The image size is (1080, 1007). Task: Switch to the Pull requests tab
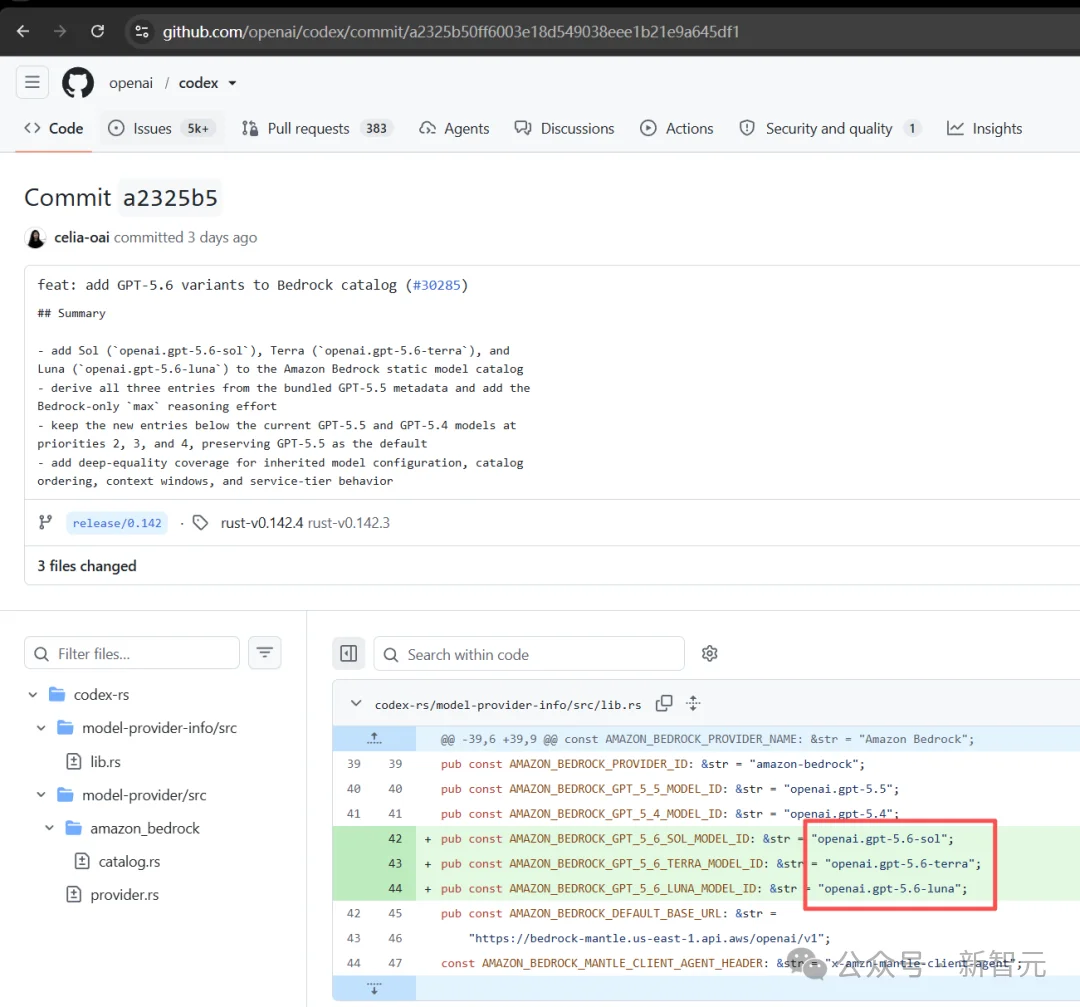coord(316,128)
